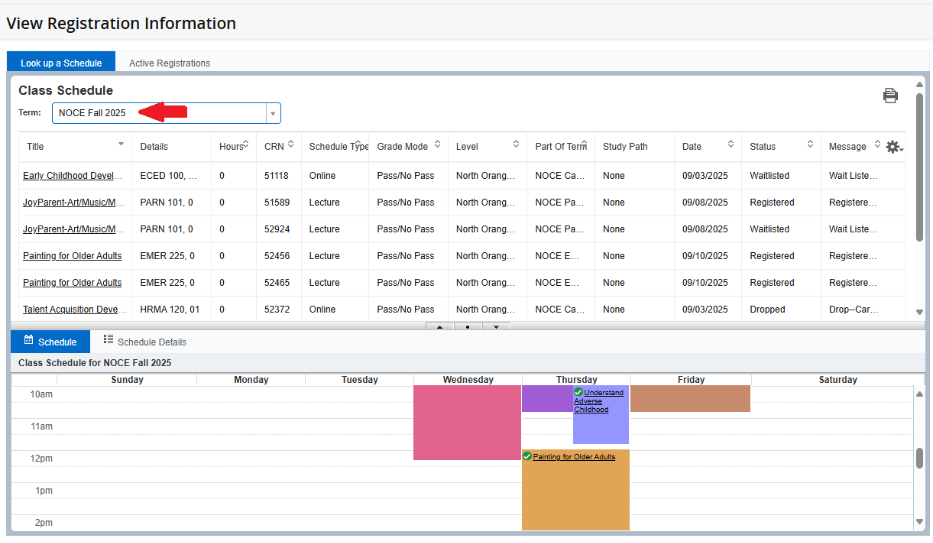Open the table column settings gear
Viewport: 933px width, 543px height.
pos(893,147)
